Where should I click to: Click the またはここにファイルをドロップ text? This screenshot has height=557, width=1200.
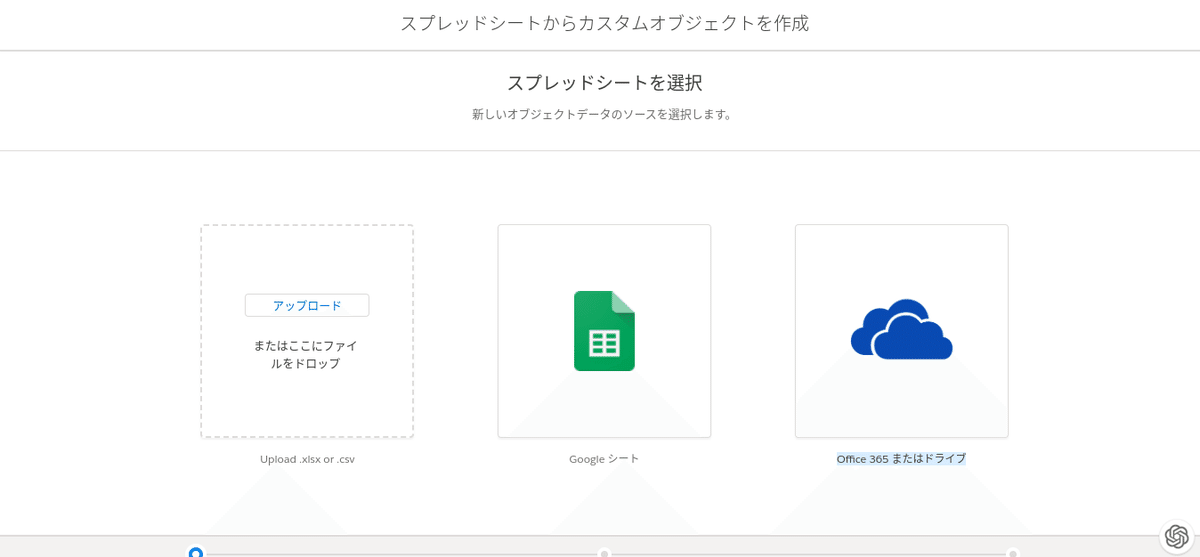pos(306,354)
